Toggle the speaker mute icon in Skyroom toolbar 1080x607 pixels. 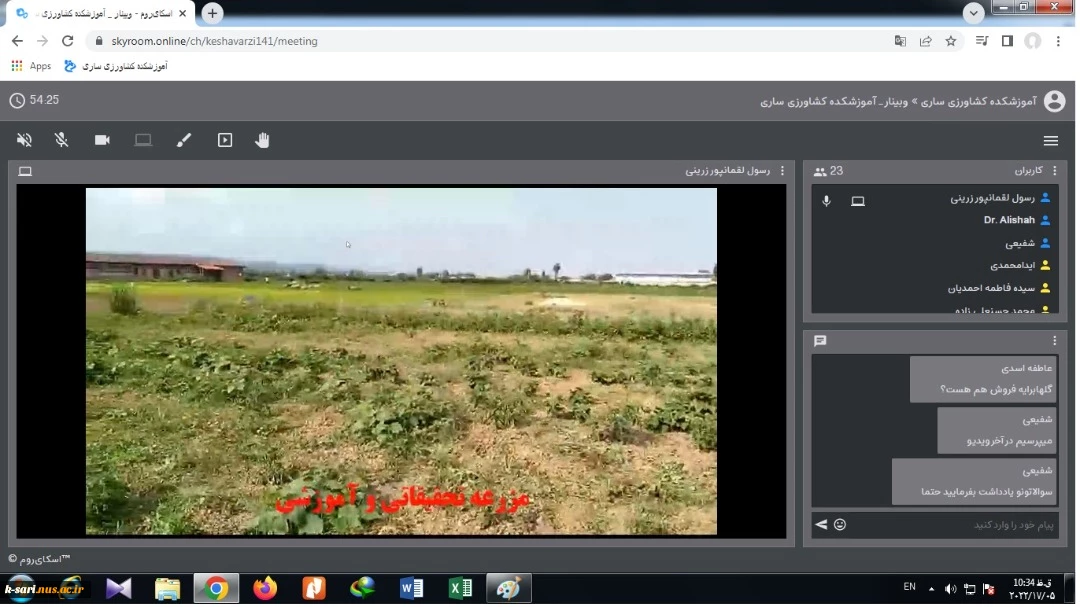pyautogui.click(x=24, y=141)
